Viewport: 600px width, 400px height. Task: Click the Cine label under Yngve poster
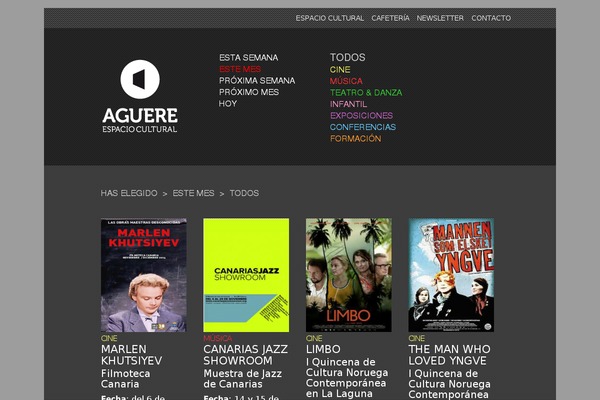pyautogui.click(x=417, y=338)
